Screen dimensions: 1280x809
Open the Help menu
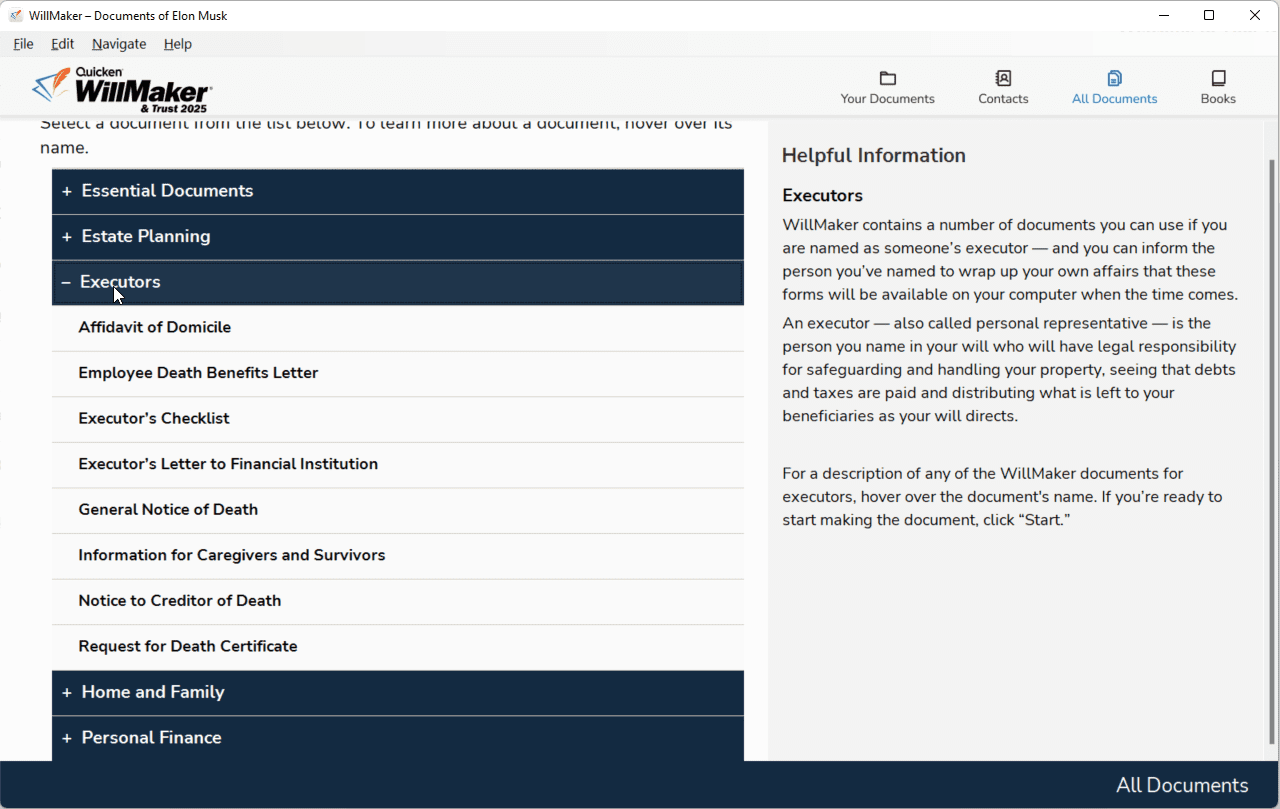(178, 44)
